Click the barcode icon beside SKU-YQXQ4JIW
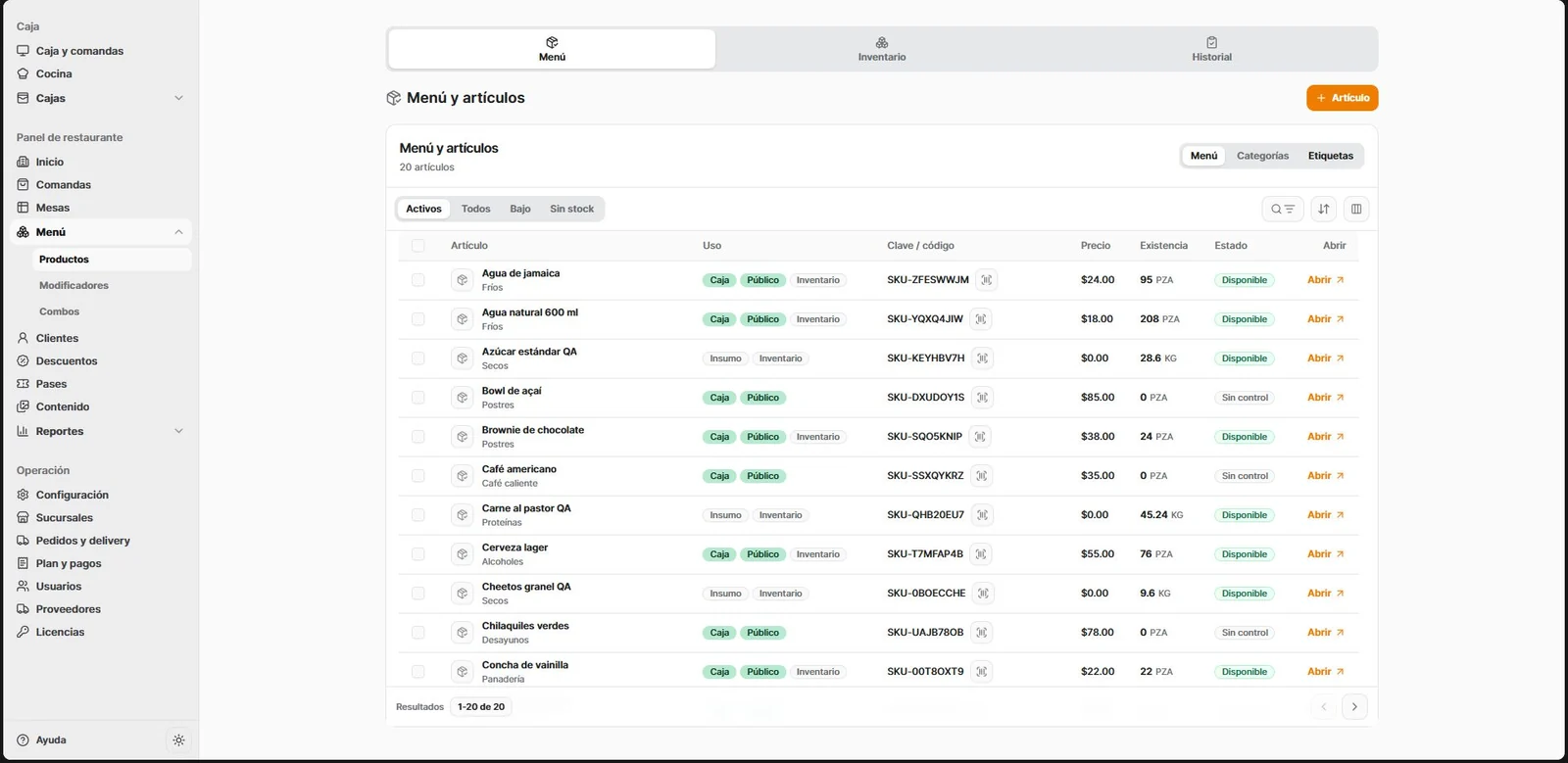This screenshot has width=1568, height=763. pyautogui.click(x=981, y=319)
